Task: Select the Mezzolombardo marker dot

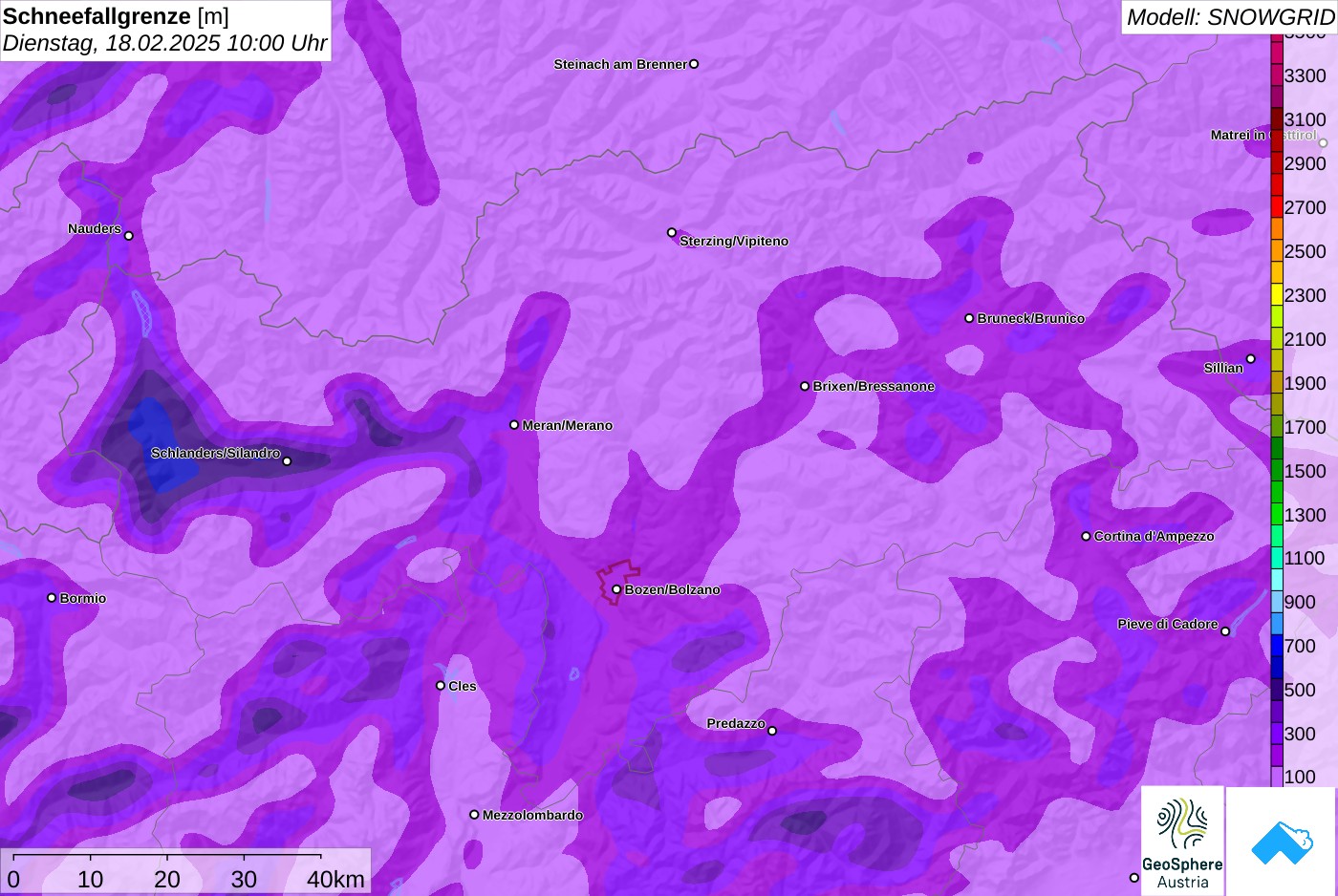Action: click(x=474, y=815)
